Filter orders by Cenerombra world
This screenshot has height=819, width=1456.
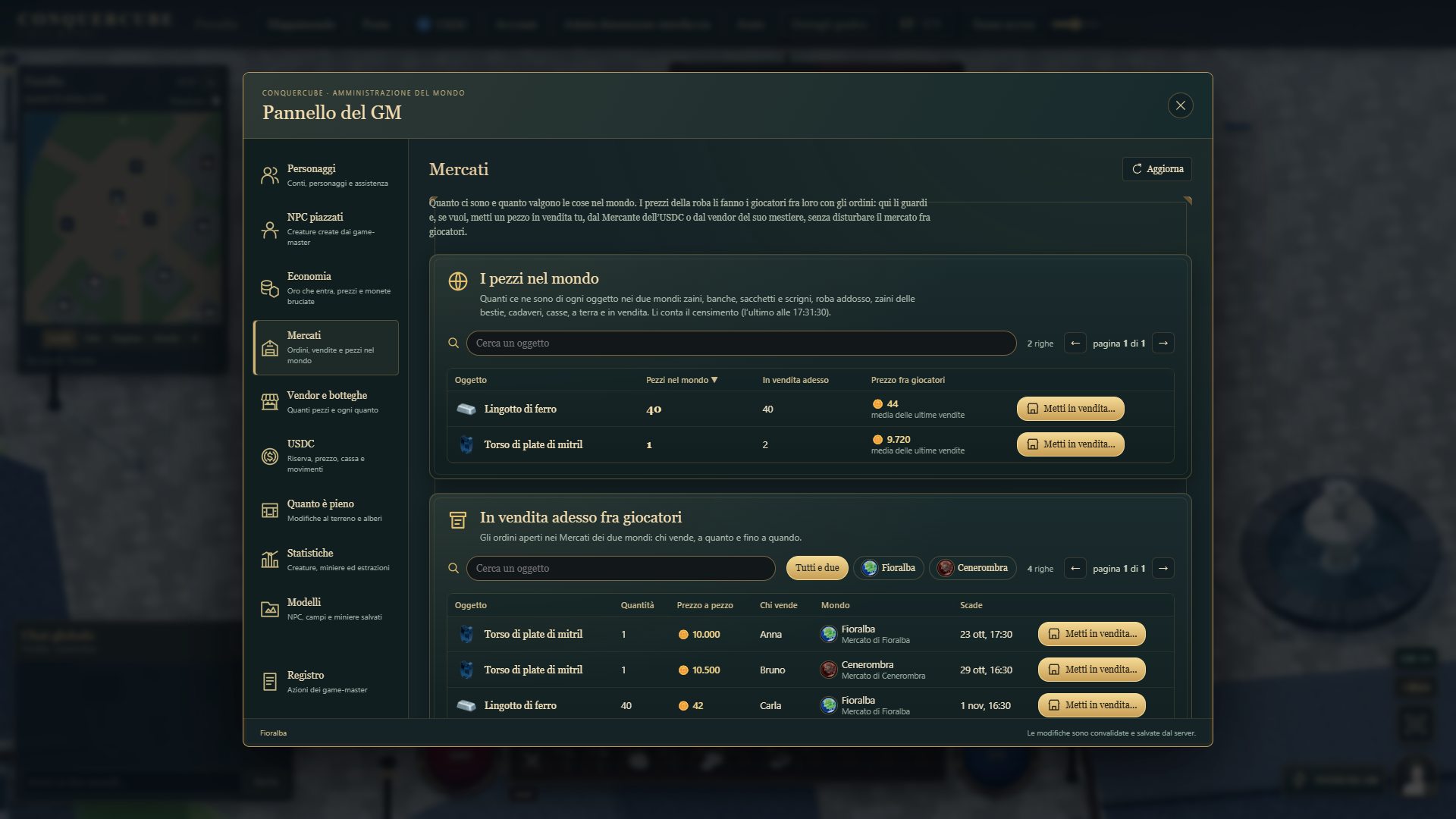973,568
